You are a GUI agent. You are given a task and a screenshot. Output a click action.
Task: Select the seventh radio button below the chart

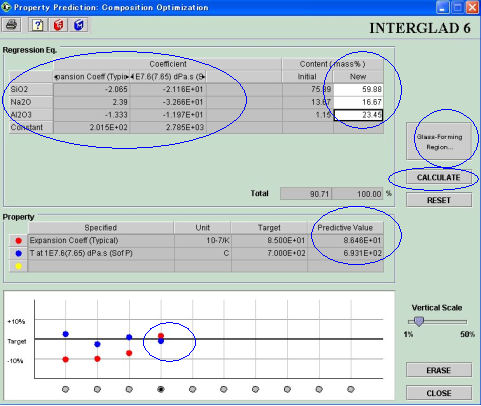pos(255,389)
